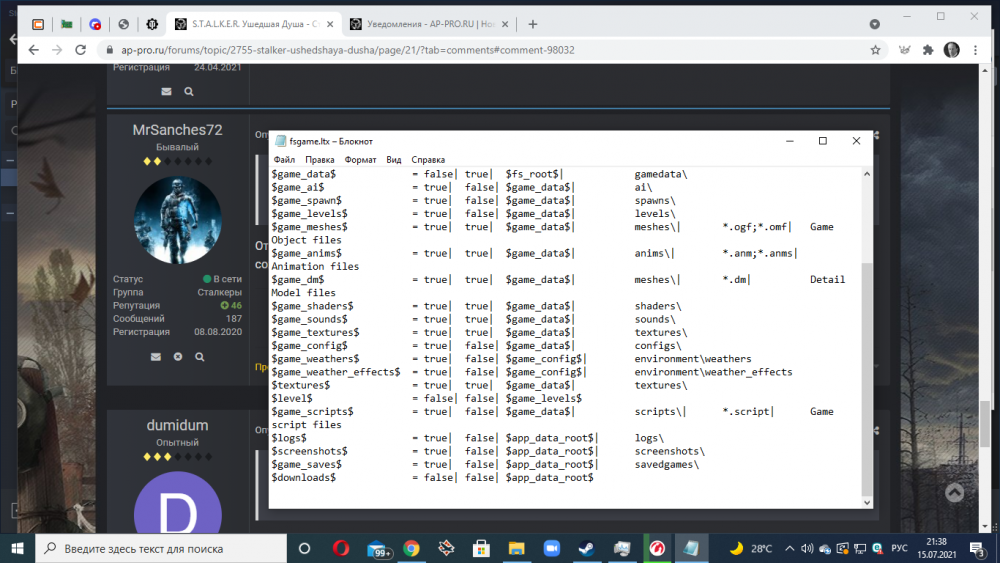Click the Справка menu item
The image size is (1000, 563).
pyautogui.click(x=428, y=160)
